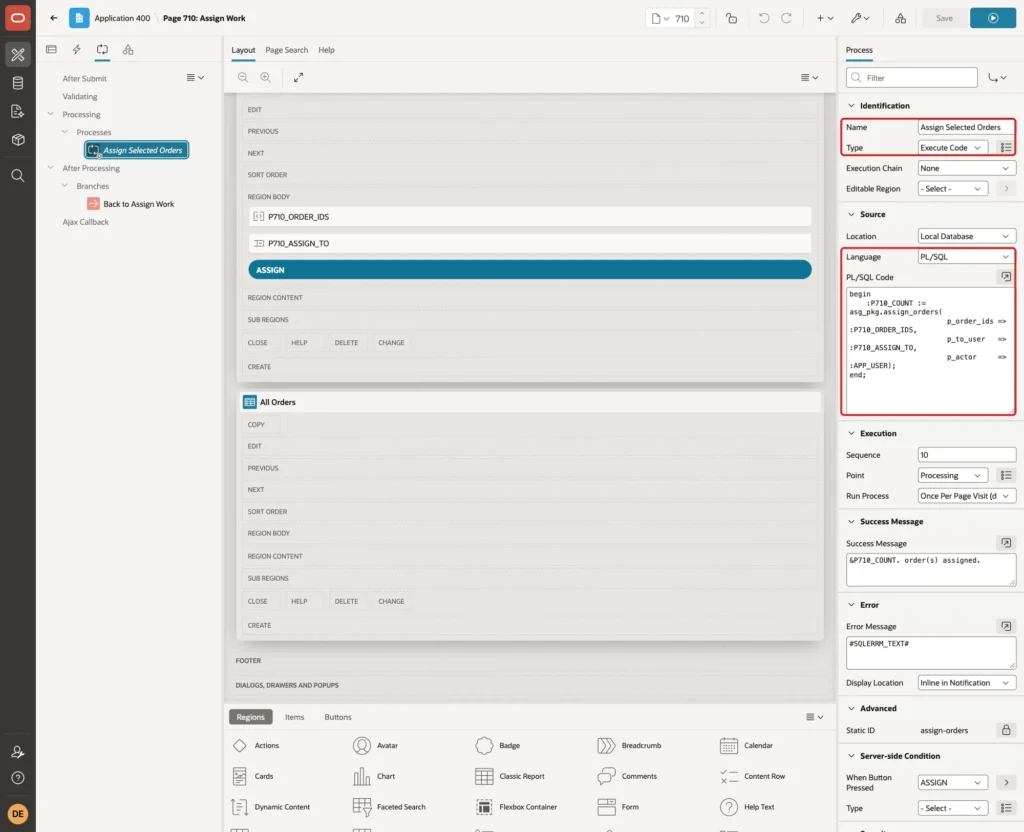Click the Static ID lock icon
Image resolution: width=1024 pixels, height=832 pixels.
[x=1006, y=730]
